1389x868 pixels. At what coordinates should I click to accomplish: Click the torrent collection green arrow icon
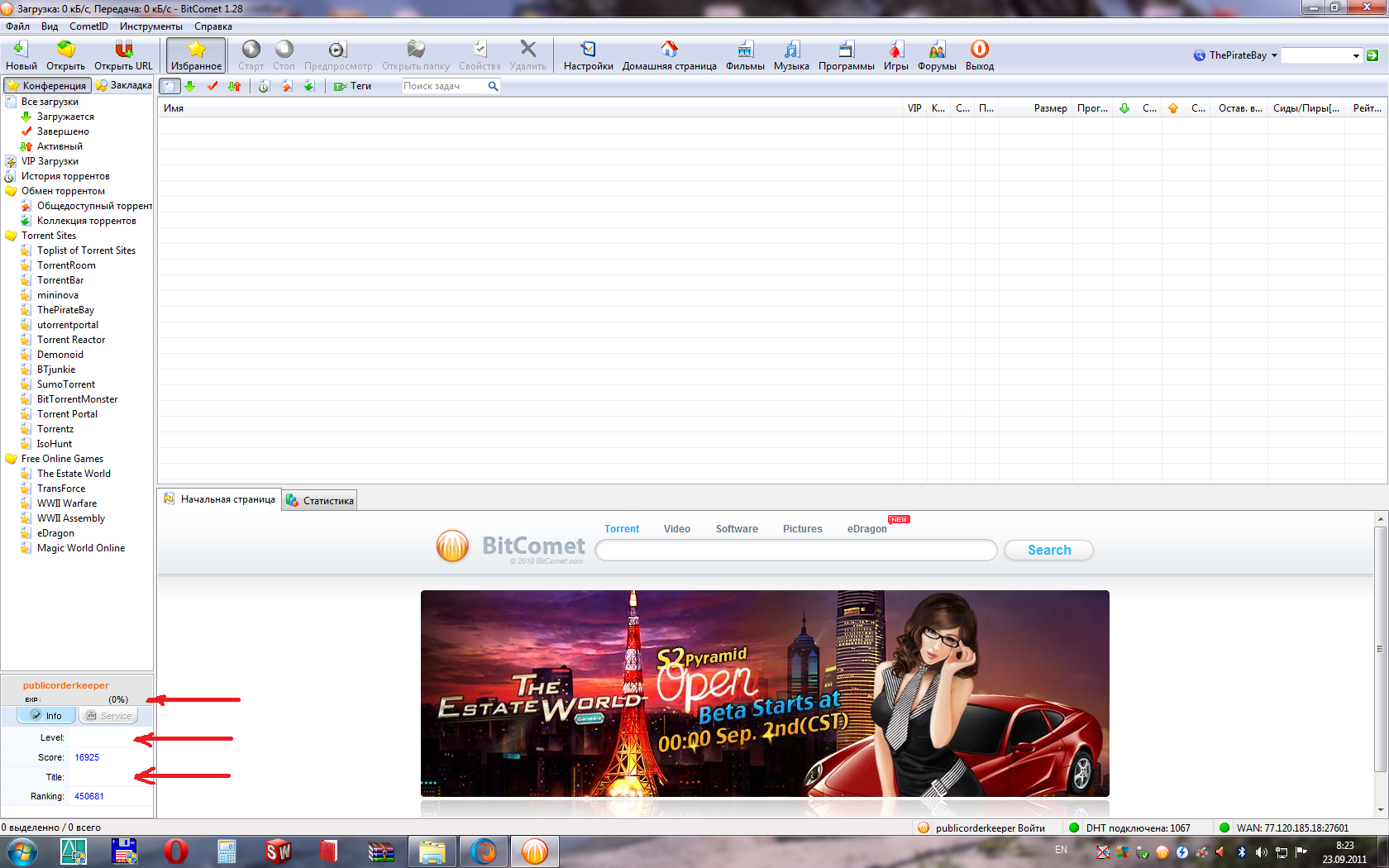click(309, 86)
